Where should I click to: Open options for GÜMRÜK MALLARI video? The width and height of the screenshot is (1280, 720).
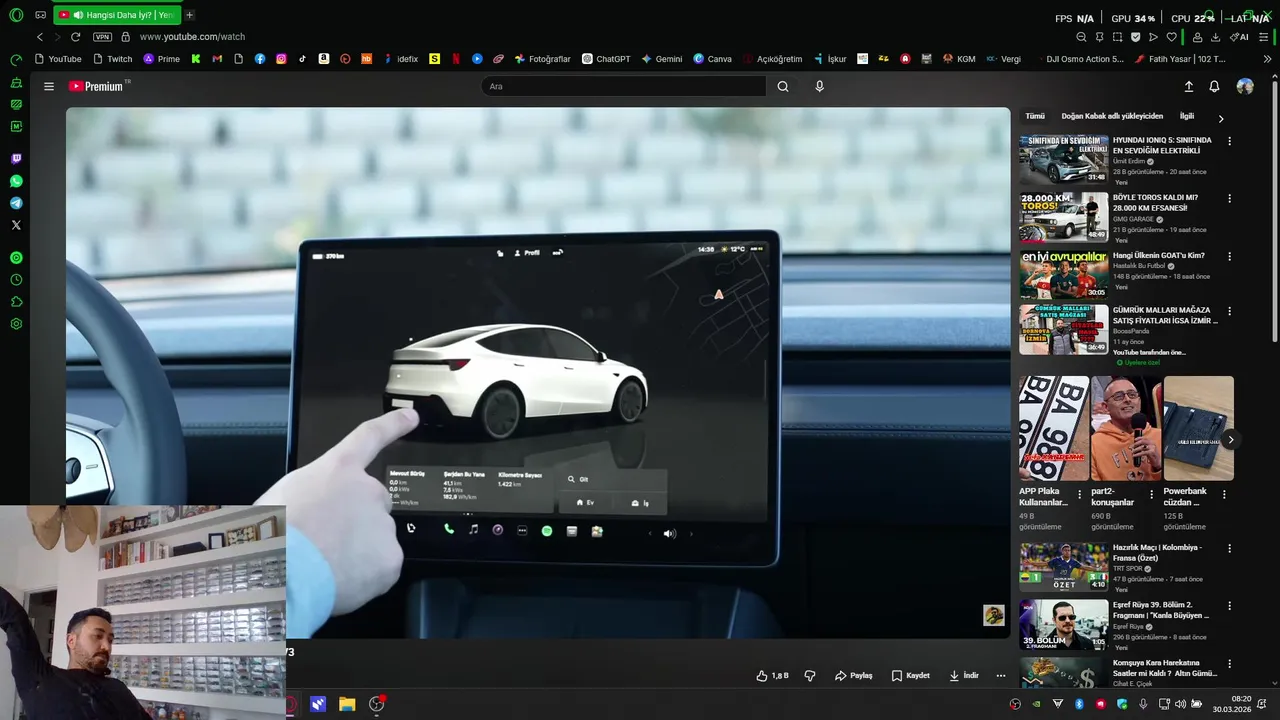point(1229,311)
